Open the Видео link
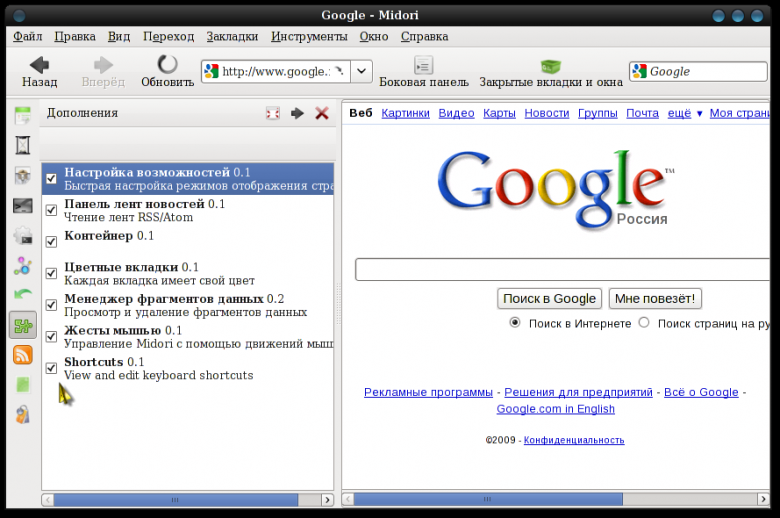Image resolution: width=780 pixels, height=518 pixels. [456, 113]
